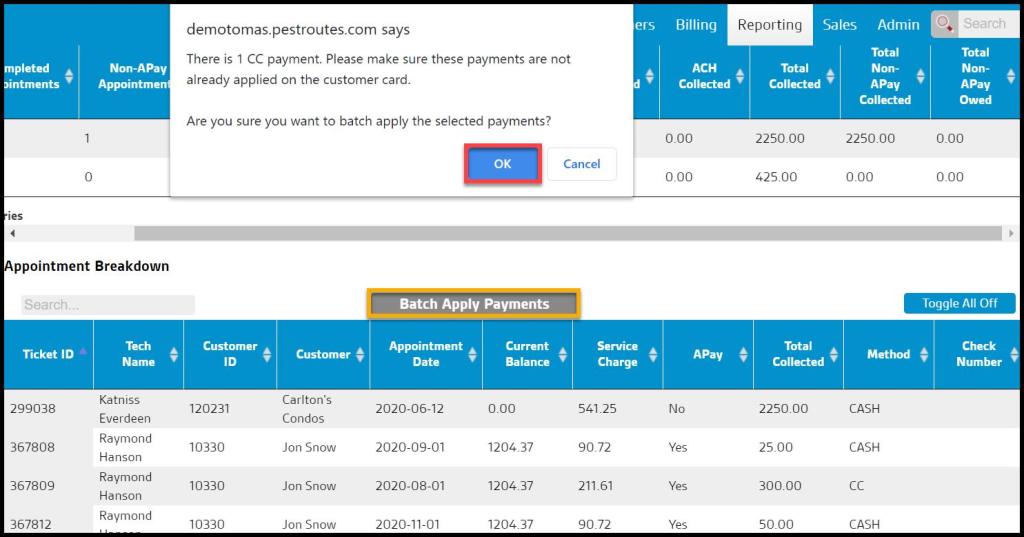
Task: Sort table by Tech Name arrows
Action: (174, 354)
